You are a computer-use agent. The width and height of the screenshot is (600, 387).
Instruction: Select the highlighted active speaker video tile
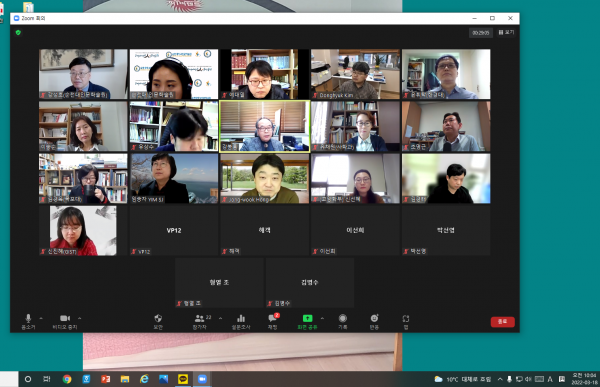(x=264, y=126)
